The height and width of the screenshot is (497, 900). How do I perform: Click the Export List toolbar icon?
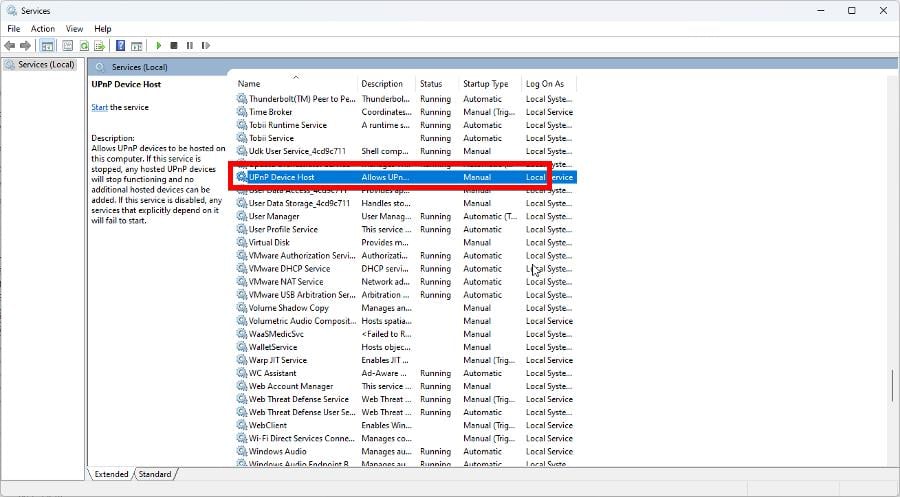[100, 45]
